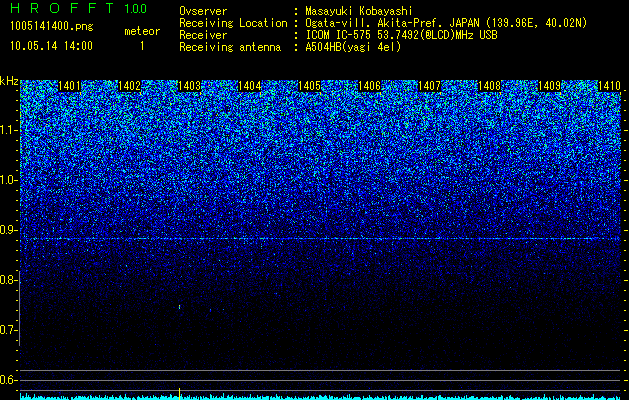Click the meteor count value 1

[x=142, y=46]
